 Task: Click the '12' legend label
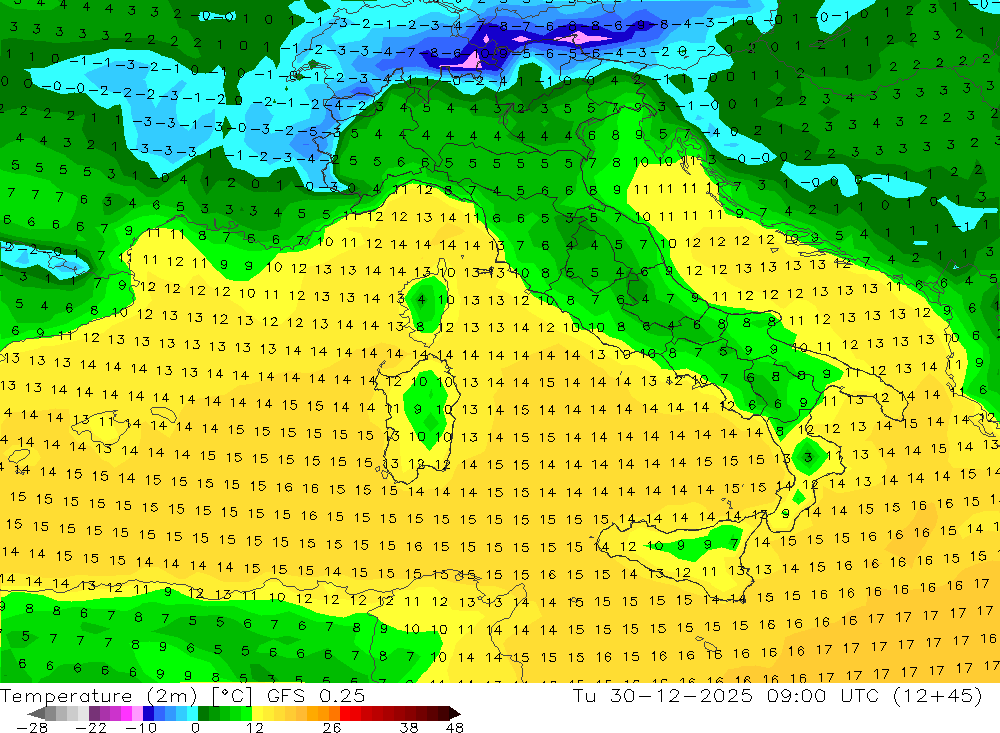(x=254, y=727)
